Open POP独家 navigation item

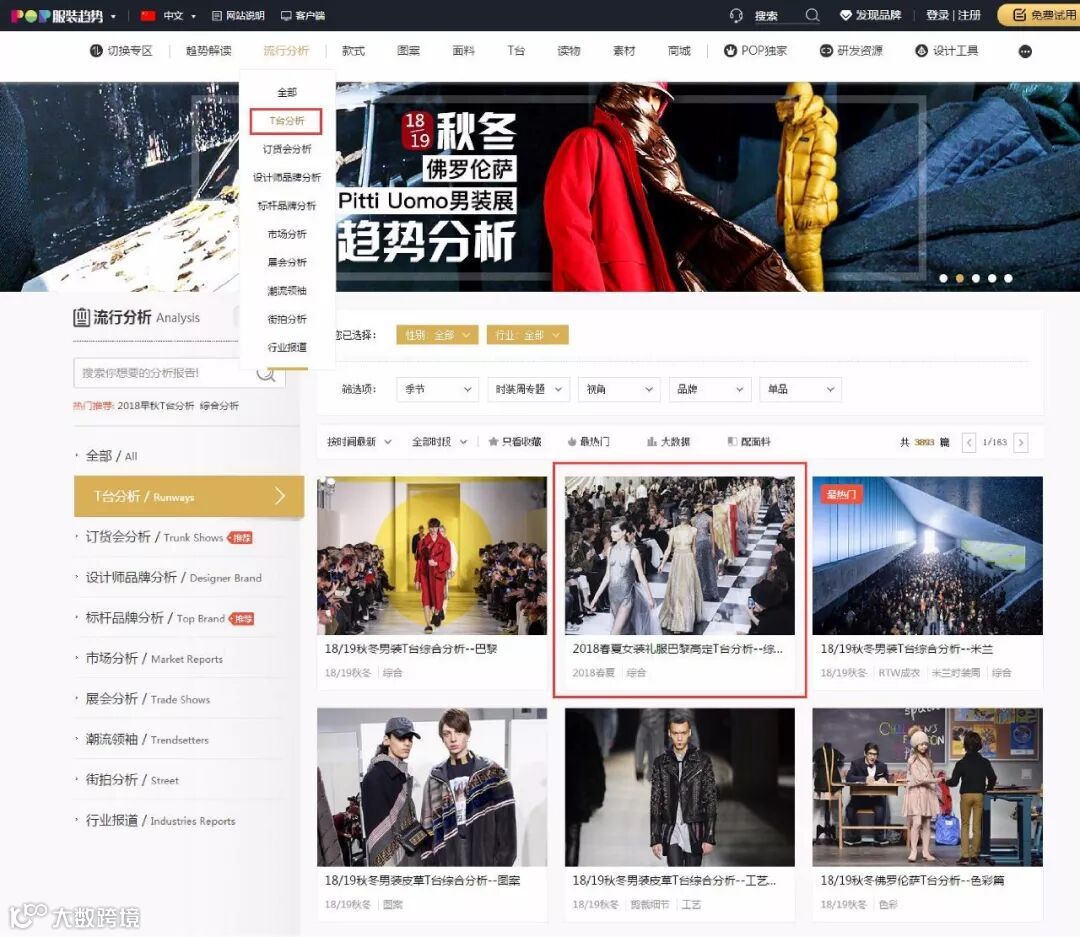(755, 51)
